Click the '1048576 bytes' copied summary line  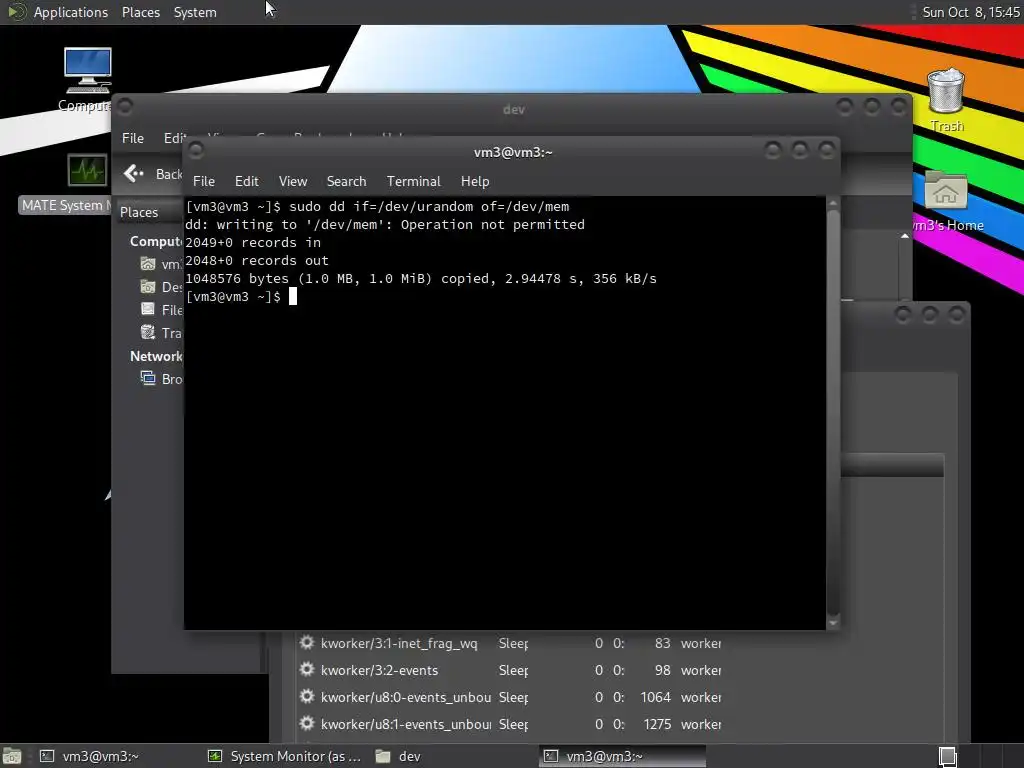[421, 279]
